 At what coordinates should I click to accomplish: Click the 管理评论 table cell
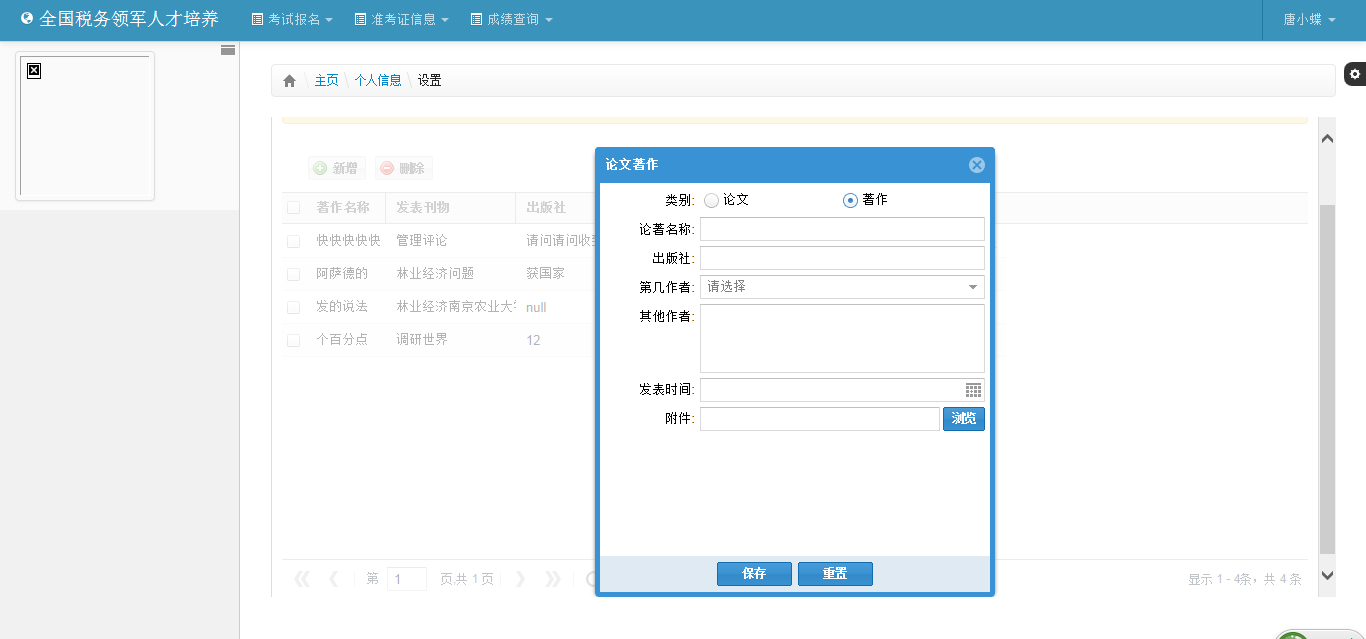click(422, 241)
